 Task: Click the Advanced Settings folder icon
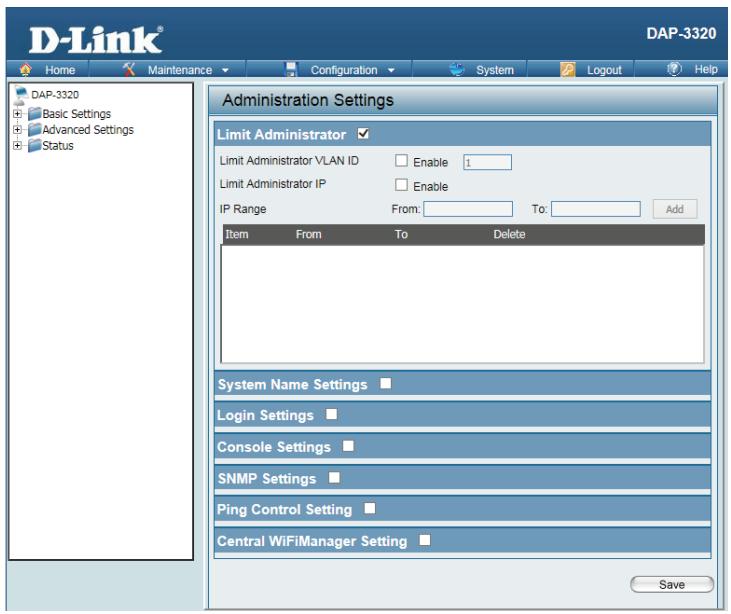click(34, 130)
